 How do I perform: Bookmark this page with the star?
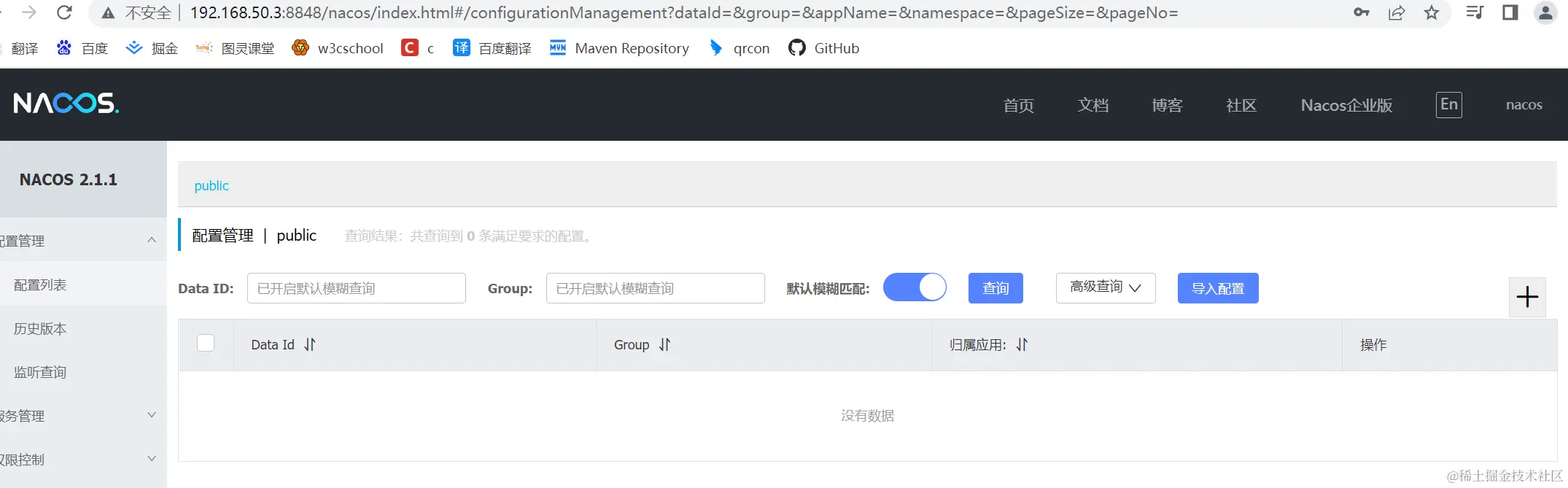click(x=1432, y=12)
